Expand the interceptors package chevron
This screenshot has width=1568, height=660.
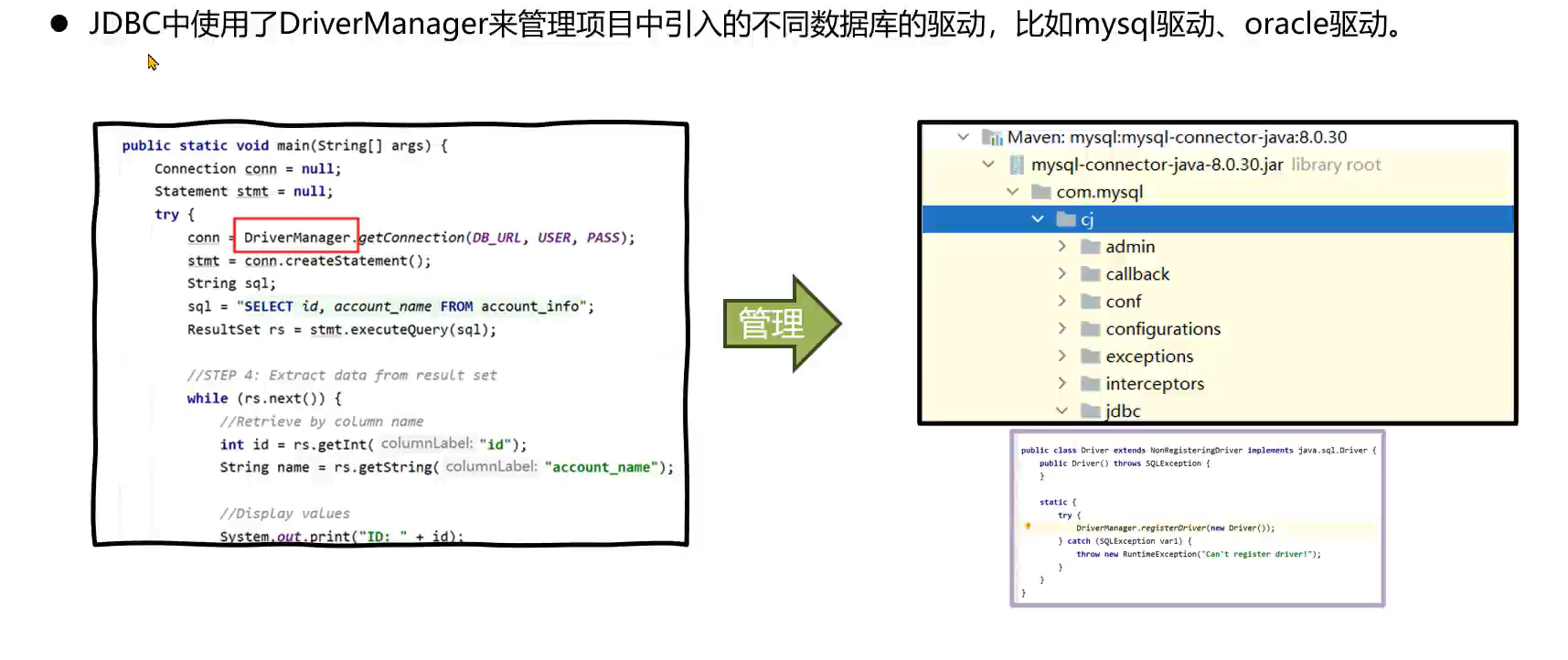(1061, 384)
